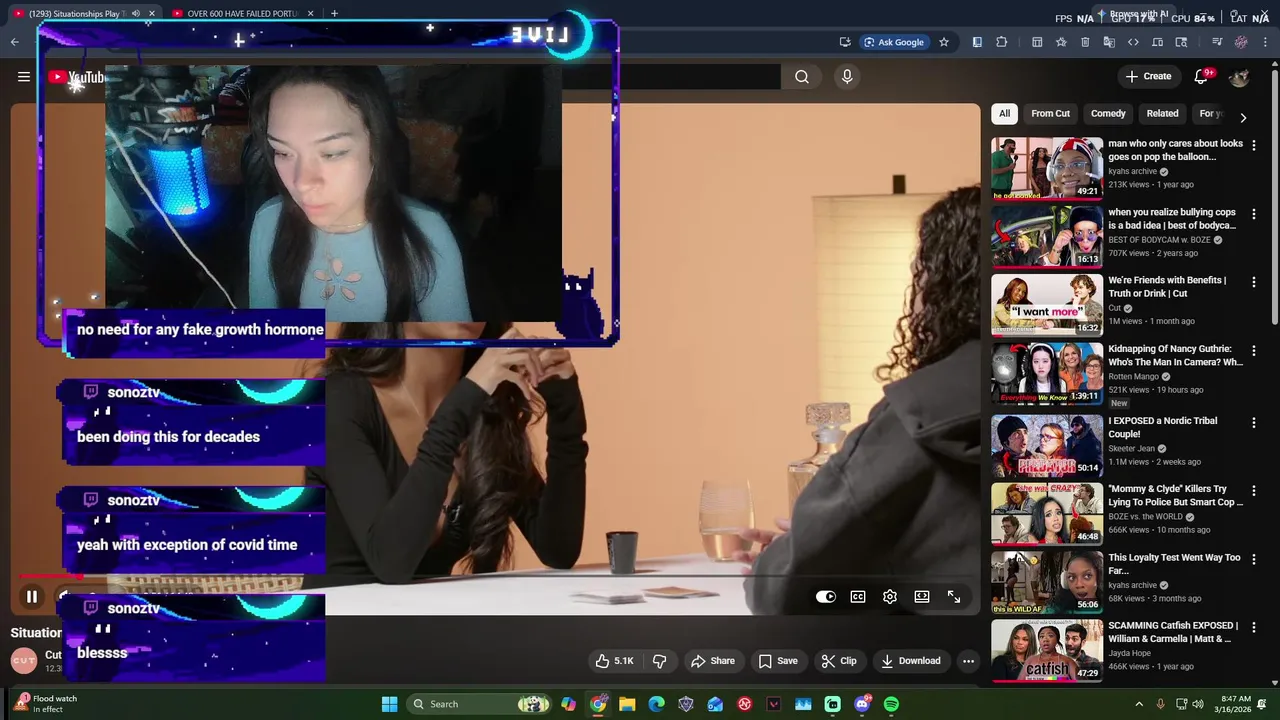Screen dimensions: 1280x720
Task: Open File Explorer from the taskbar
Action: point(627,704)
